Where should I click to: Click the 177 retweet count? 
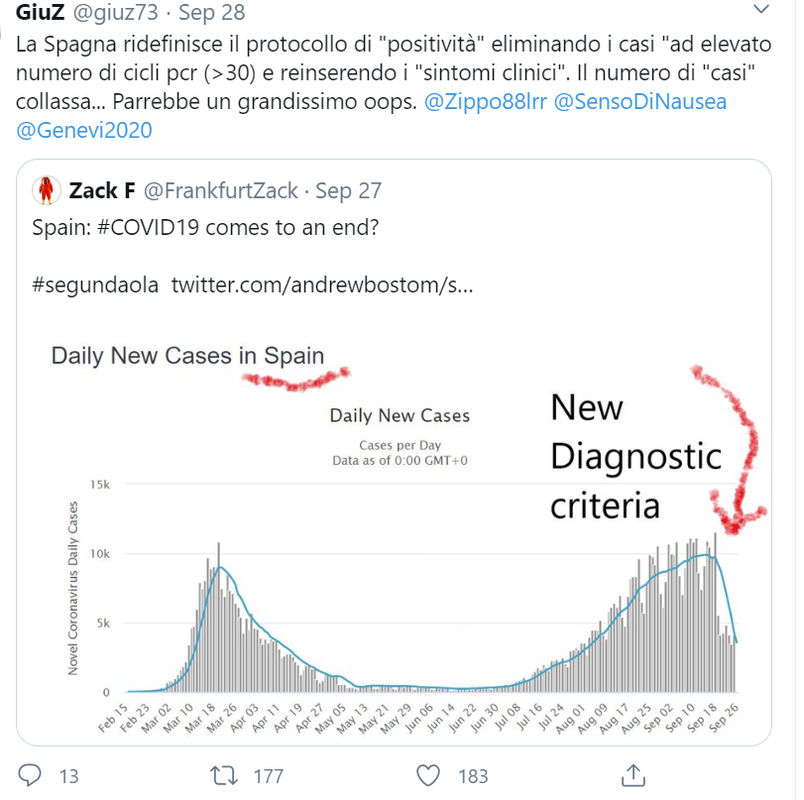click(269, 776)
